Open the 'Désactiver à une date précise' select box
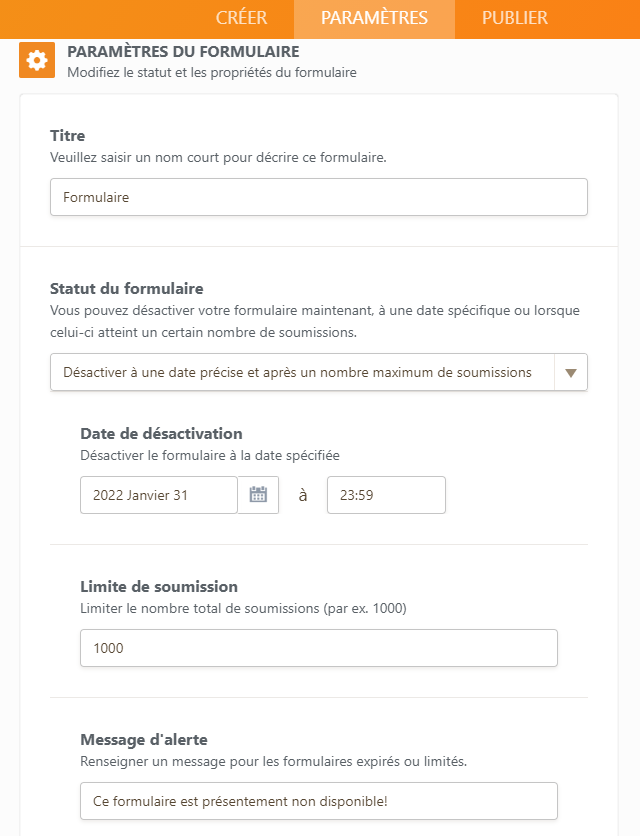 click(x=300, y=372)
